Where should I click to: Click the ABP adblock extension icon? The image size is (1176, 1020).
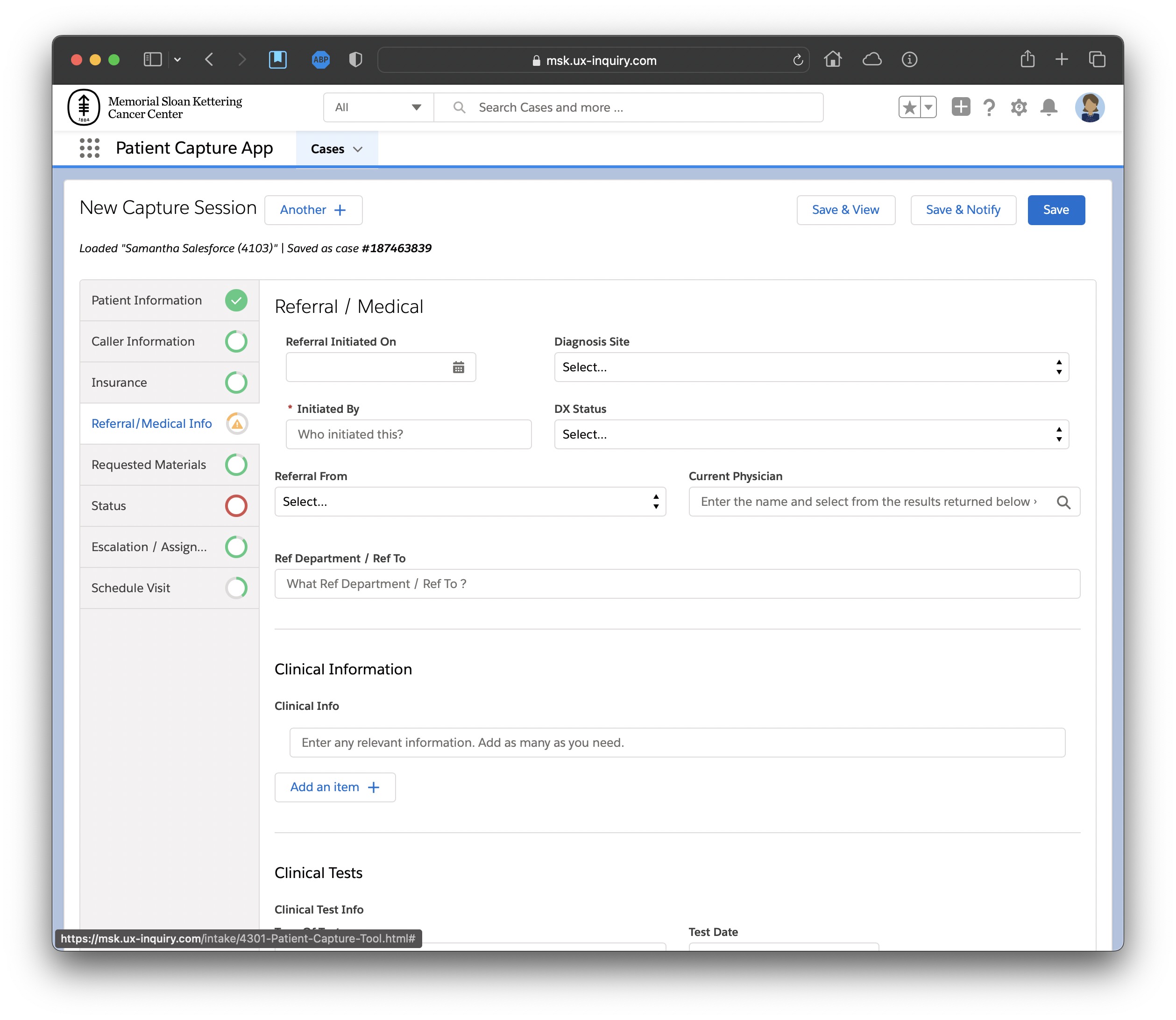coord(321,60)
